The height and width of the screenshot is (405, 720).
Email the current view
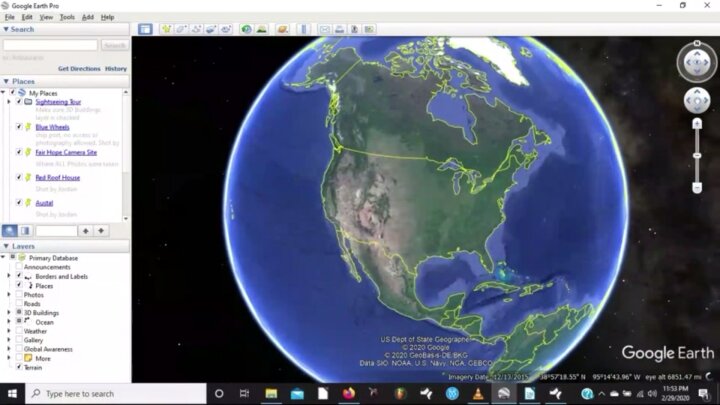tap(325, 29)
